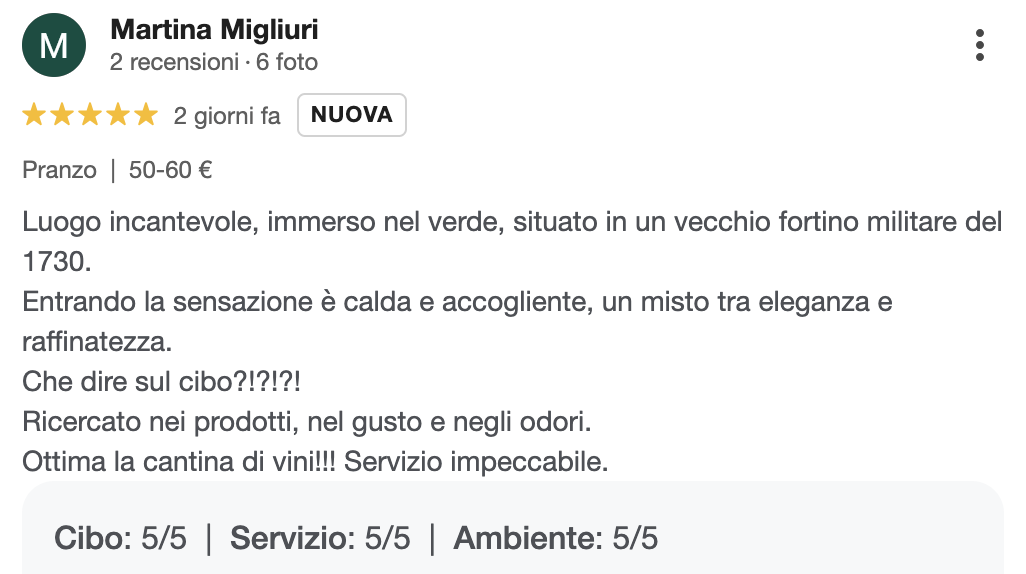Click the "50-60 €" price range
1026x574 pixels.
coord(170,170)
